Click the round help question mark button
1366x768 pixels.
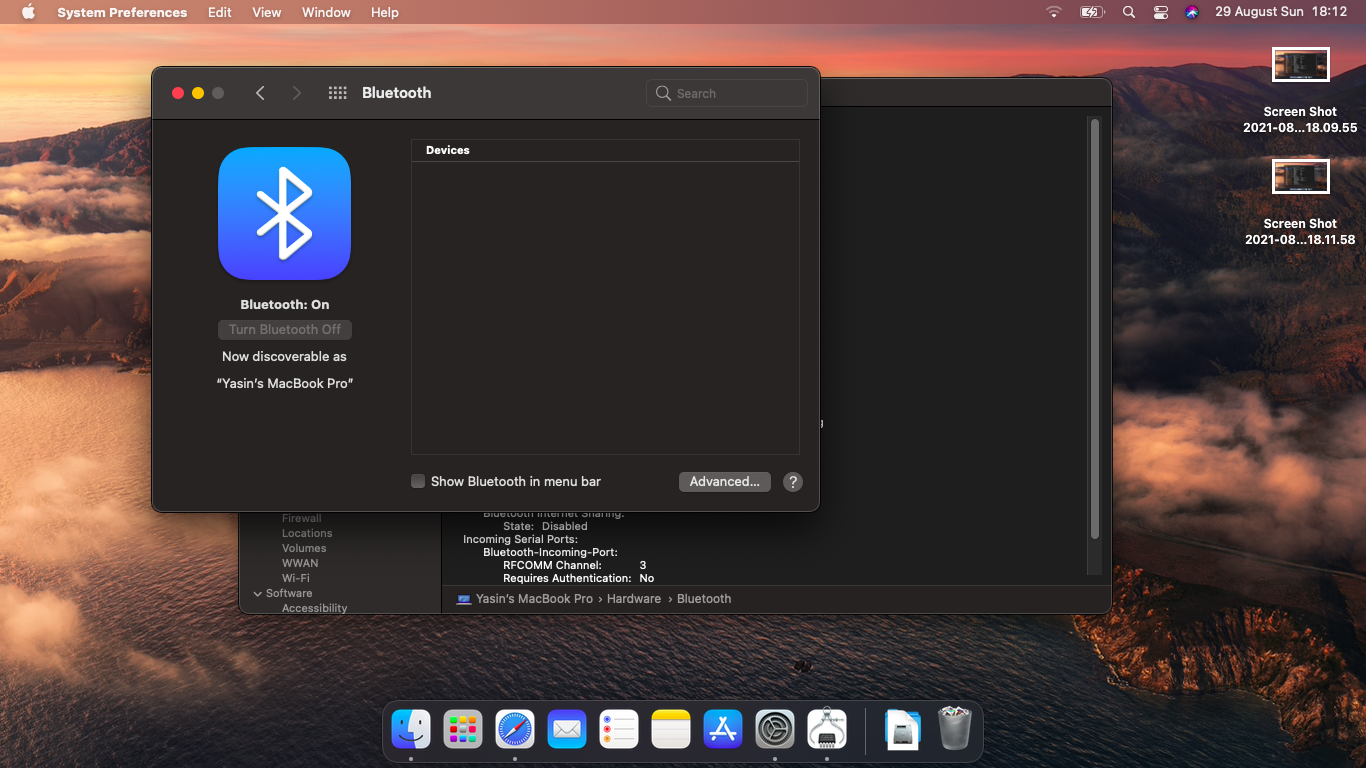point(792,482)
